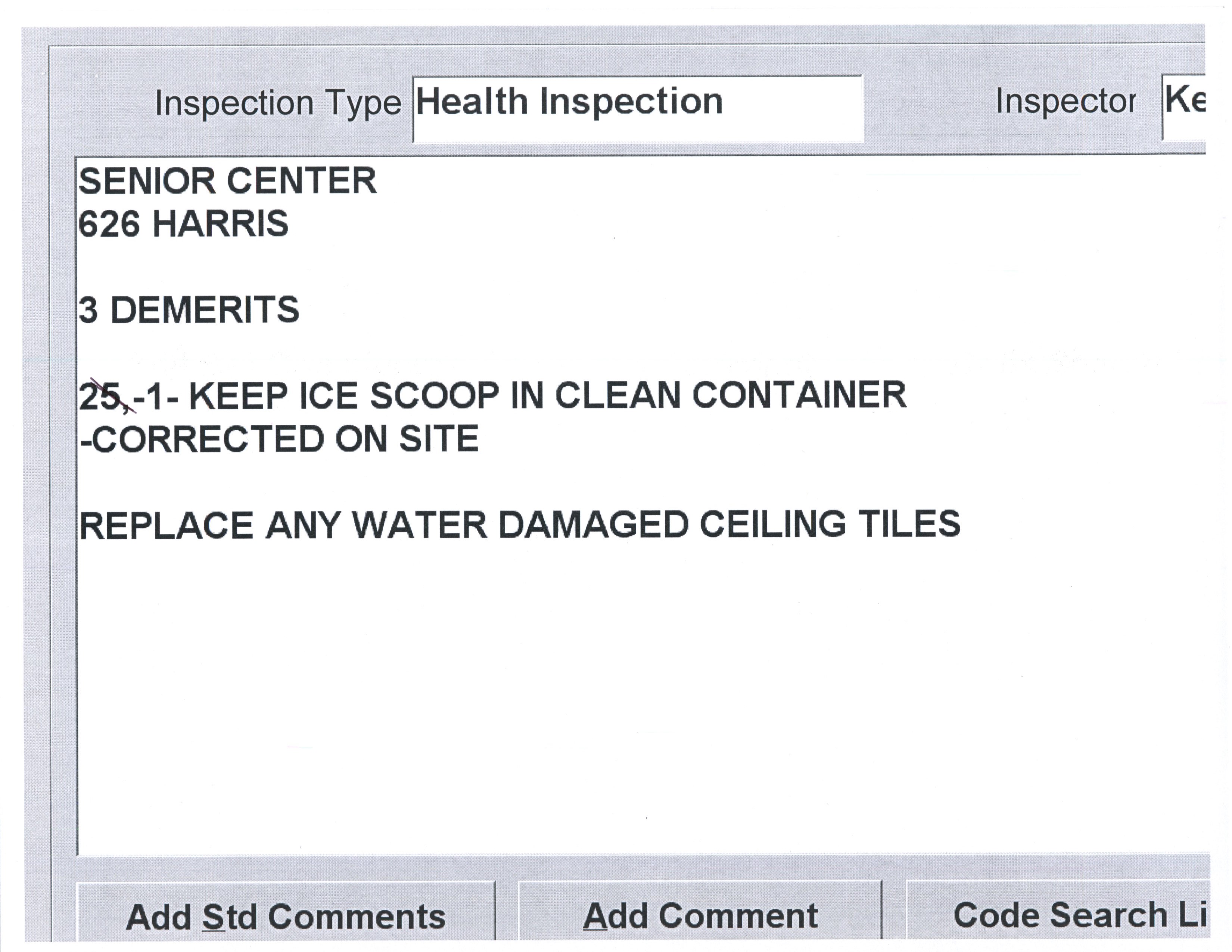The height and width of the screenshot is (952, 1232).
Task: Click the word DEMERITS
Action: tap(205, 310)
